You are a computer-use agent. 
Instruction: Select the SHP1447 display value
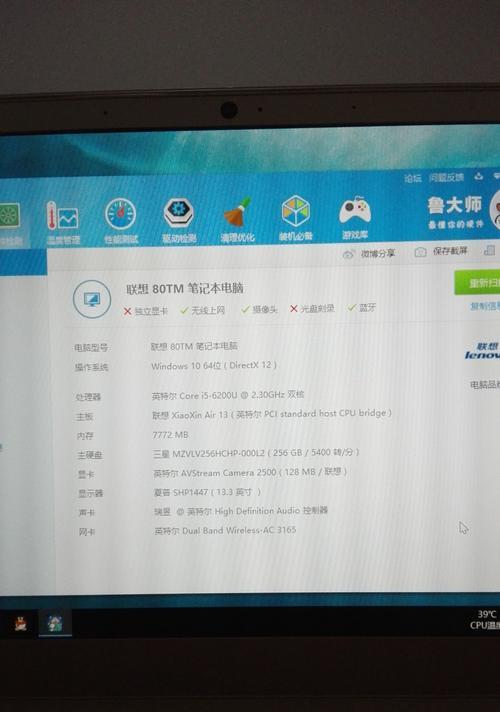207,492
